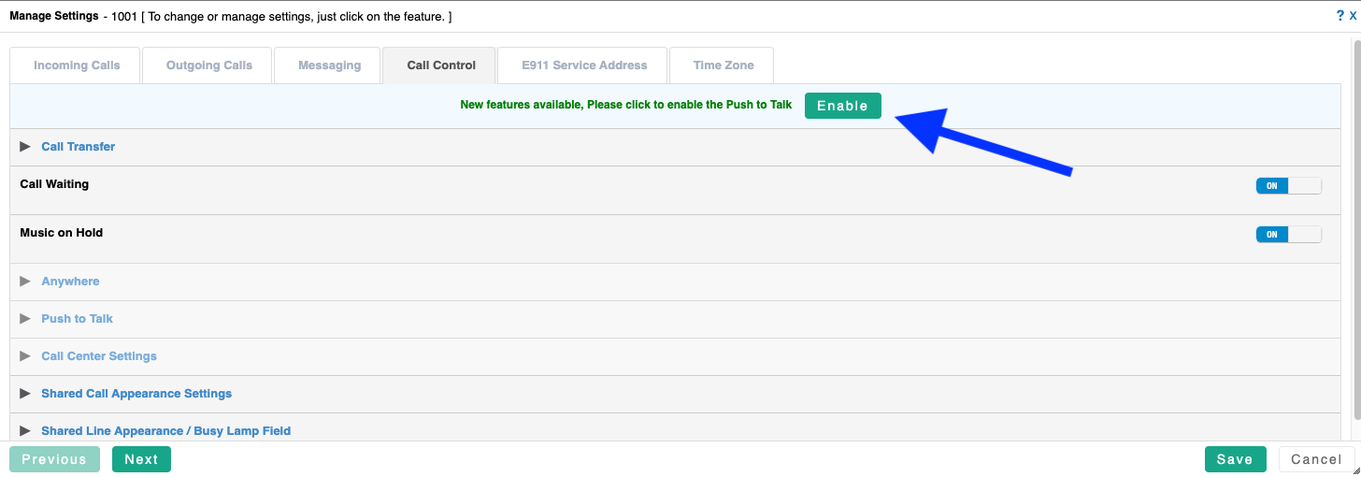Expand Shared Call Appearance Settings arrow
1361x477 pixels.
(25, 393)
